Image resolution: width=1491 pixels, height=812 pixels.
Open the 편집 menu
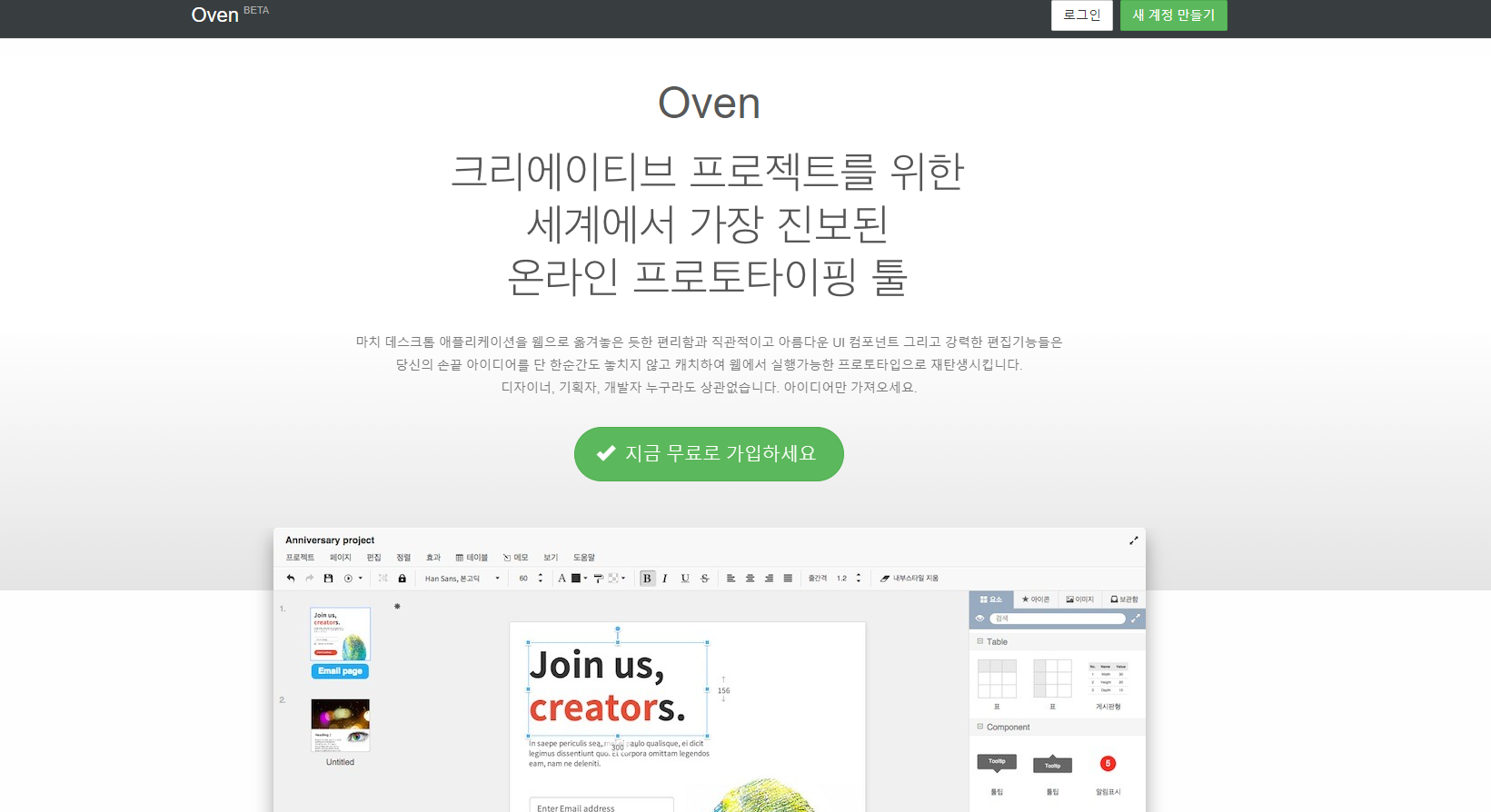[373, 558]
